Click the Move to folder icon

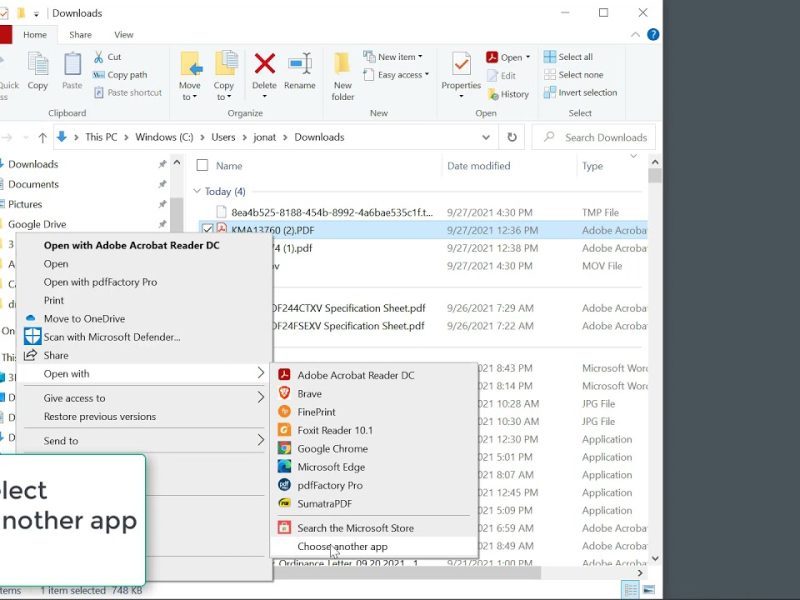pyautogui.click(x=191, y=64)
